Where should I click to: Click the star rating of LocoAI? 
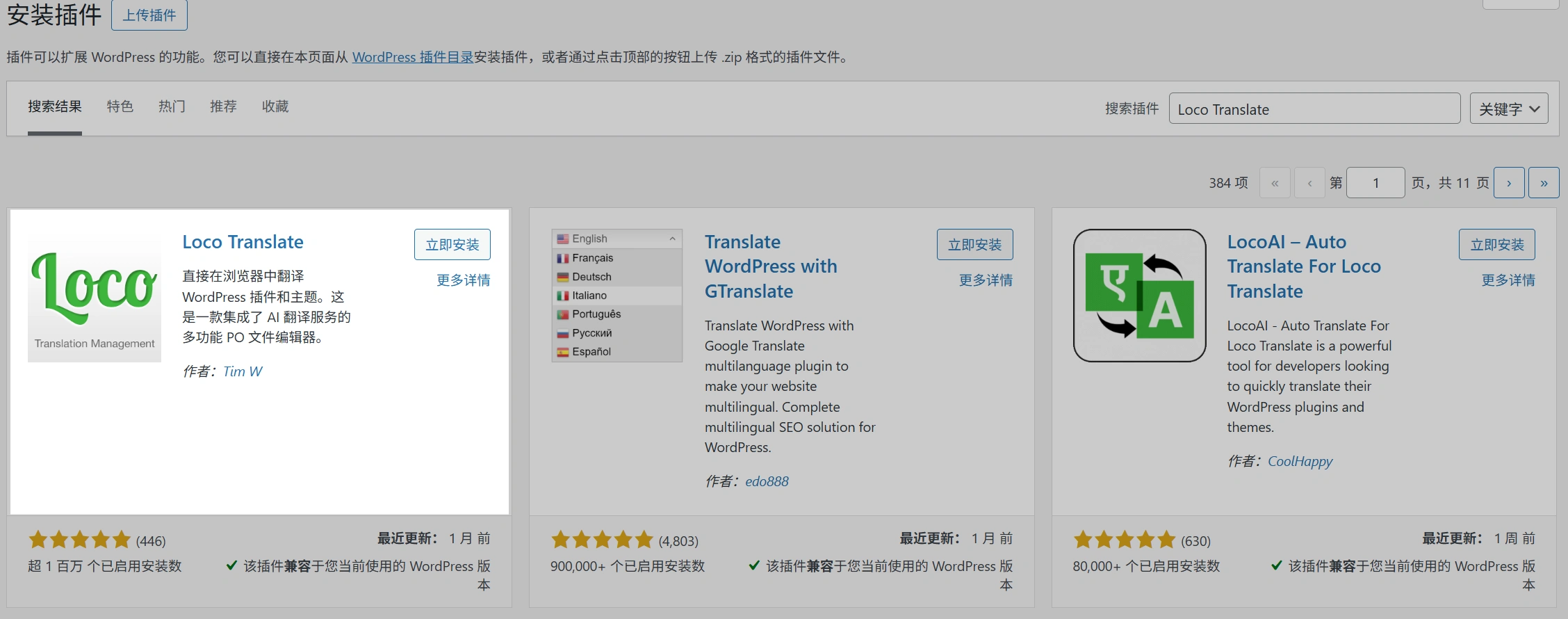[x=1125, y=540]
